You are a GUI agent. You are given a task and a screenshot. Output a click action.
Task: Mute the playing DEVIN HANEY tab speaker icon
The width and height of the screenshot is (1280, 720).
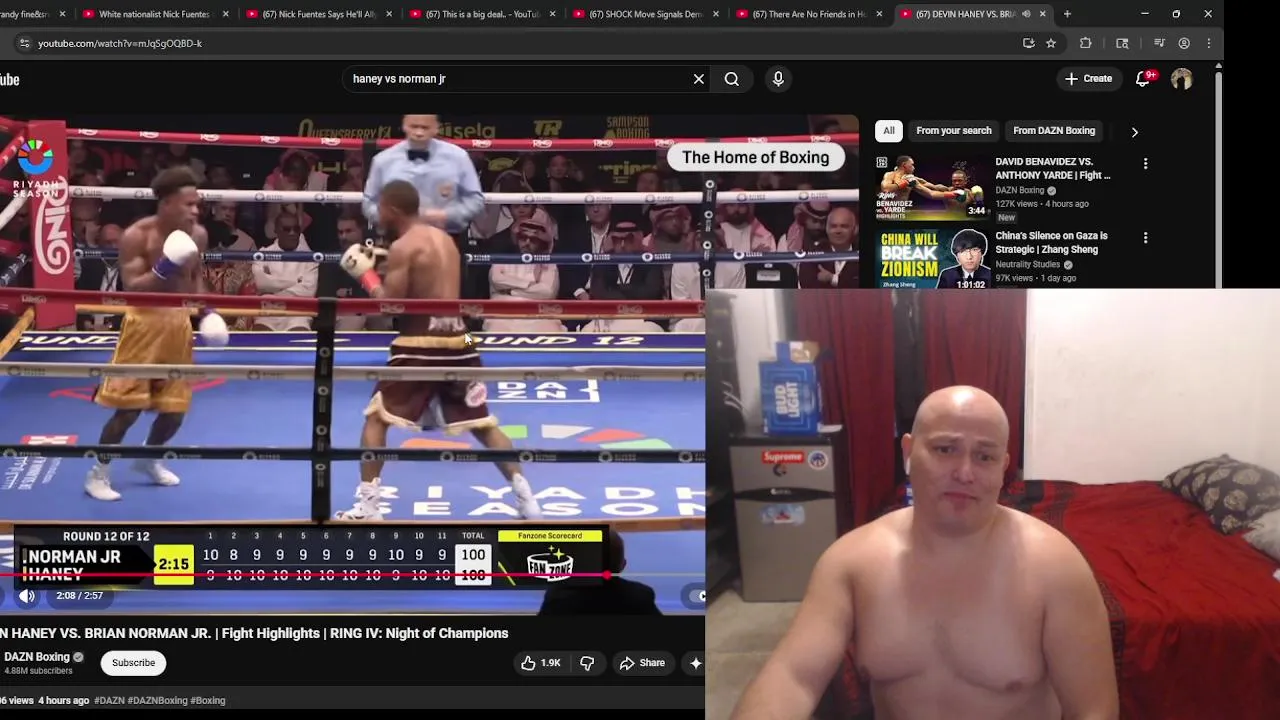tap(1026, 14)
